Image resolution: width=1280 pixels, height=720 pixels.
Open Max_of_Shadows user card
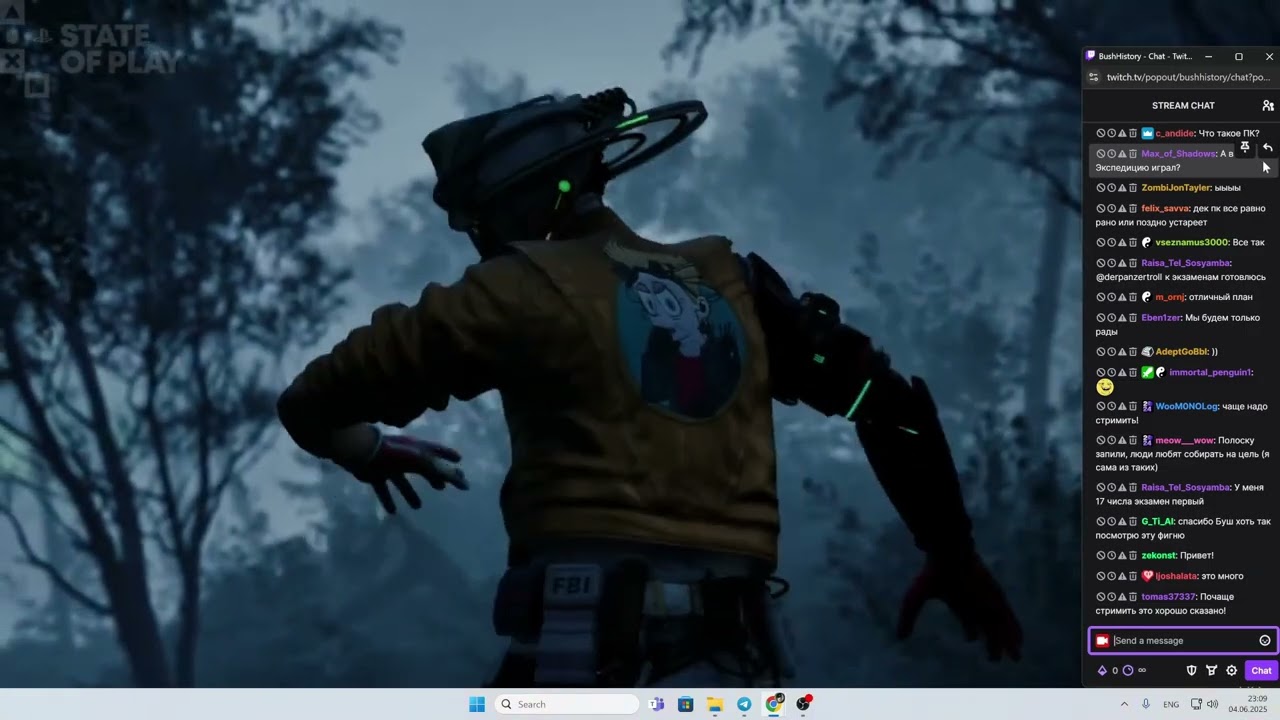[1179, 154]
